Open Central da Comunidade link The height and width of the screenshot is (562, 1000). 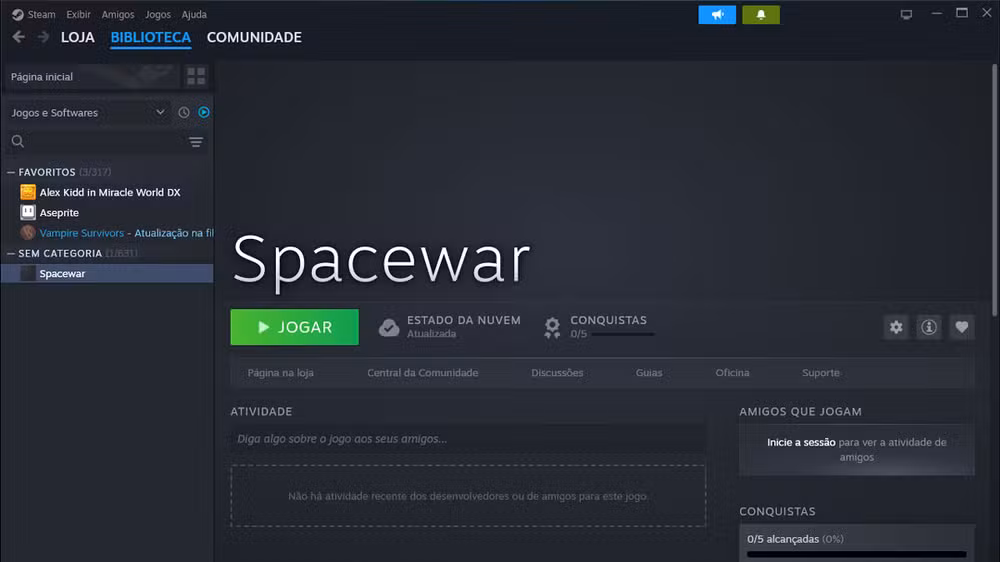422,373
